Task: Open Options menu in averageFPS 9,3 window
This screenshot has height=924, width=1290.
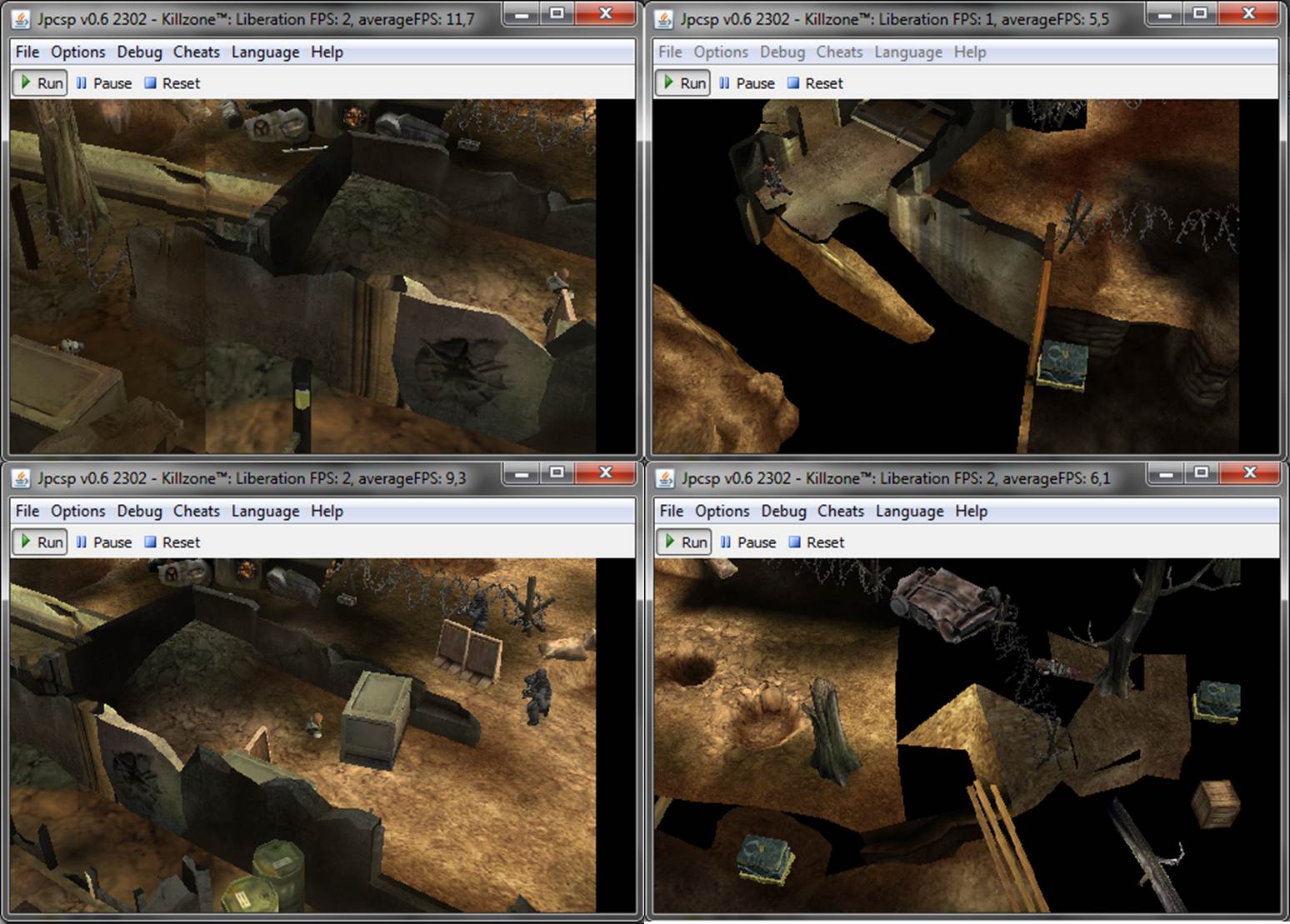Action: 78,511
